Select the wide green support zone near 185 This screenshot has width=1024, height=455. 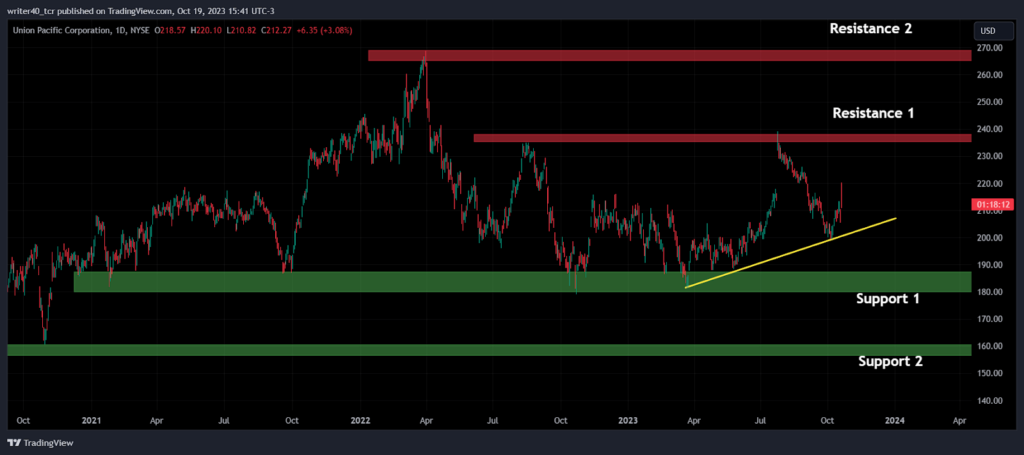click(522, 282)
